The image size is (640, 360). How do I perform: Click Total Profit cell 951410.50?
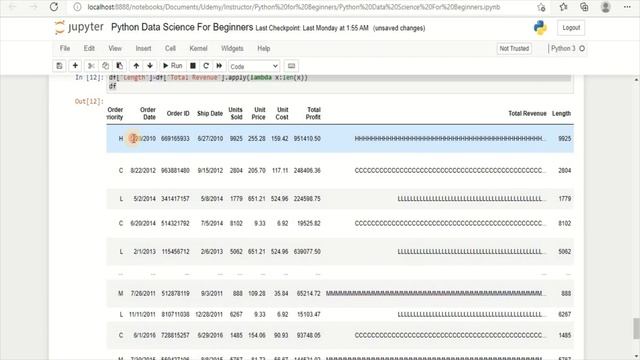coord(307,139)
